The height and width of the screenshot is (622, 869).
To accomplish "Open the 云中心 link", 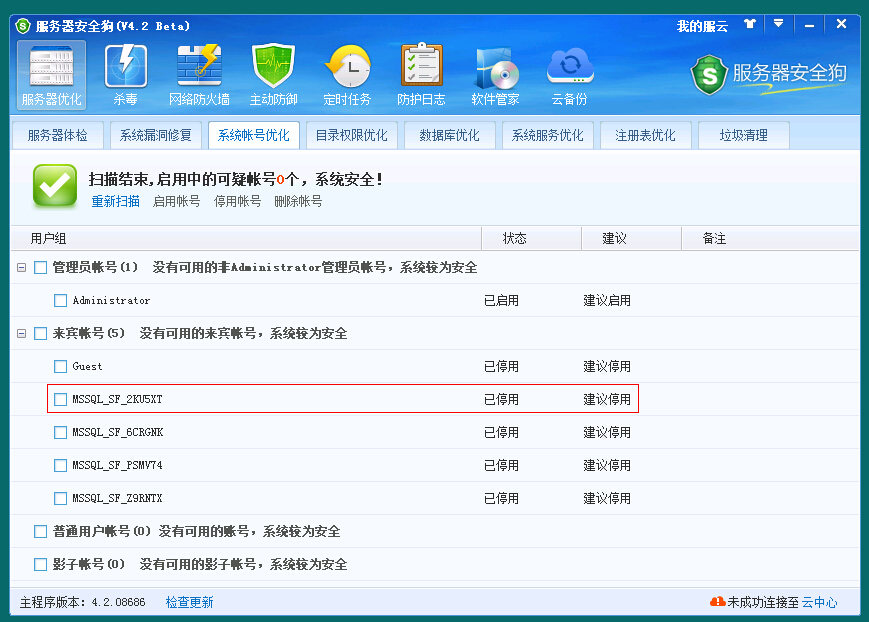I will [x=819, y=602].
